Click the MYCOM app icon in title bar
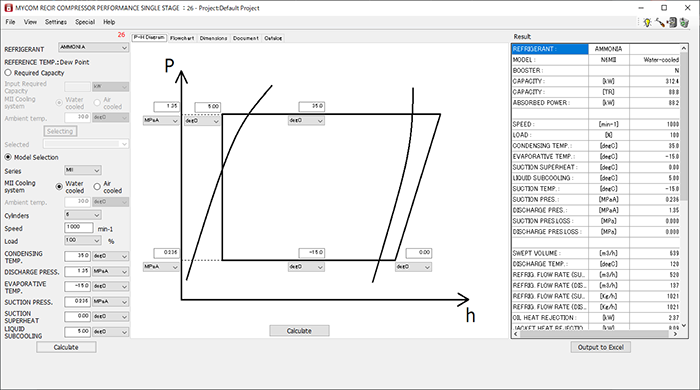Viewport: 700px width, 390px height. 8,8
